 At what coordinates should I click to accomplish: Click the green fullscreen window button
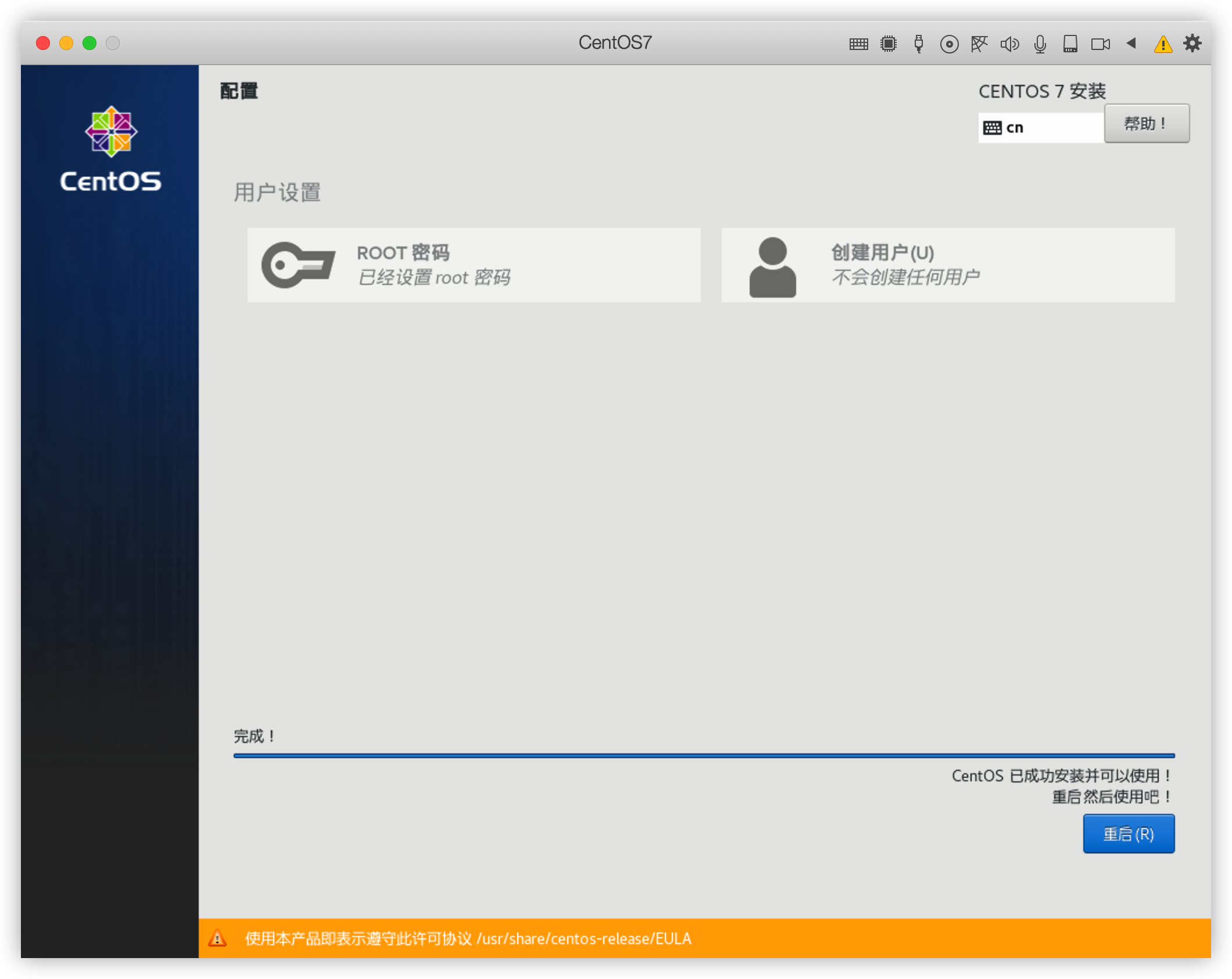click(89, 43)
